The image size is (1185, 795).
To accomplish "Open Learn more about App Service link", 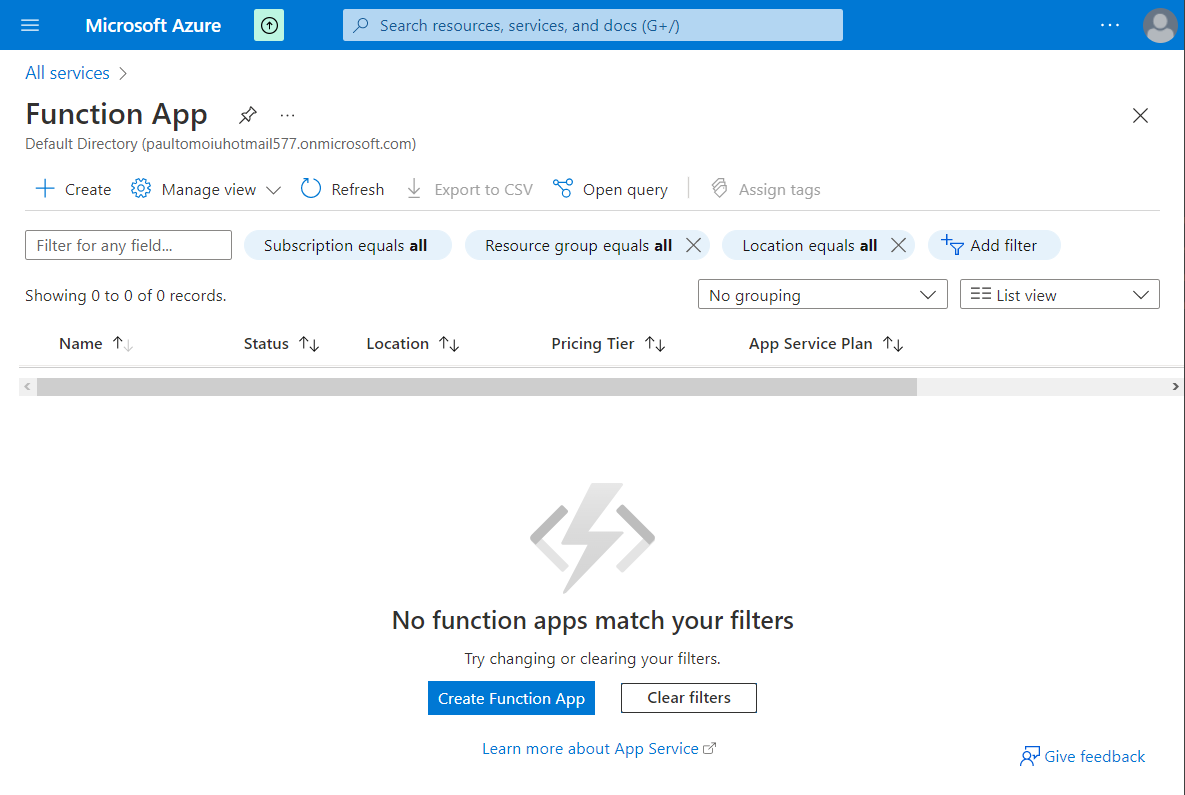I will point(599,749).
